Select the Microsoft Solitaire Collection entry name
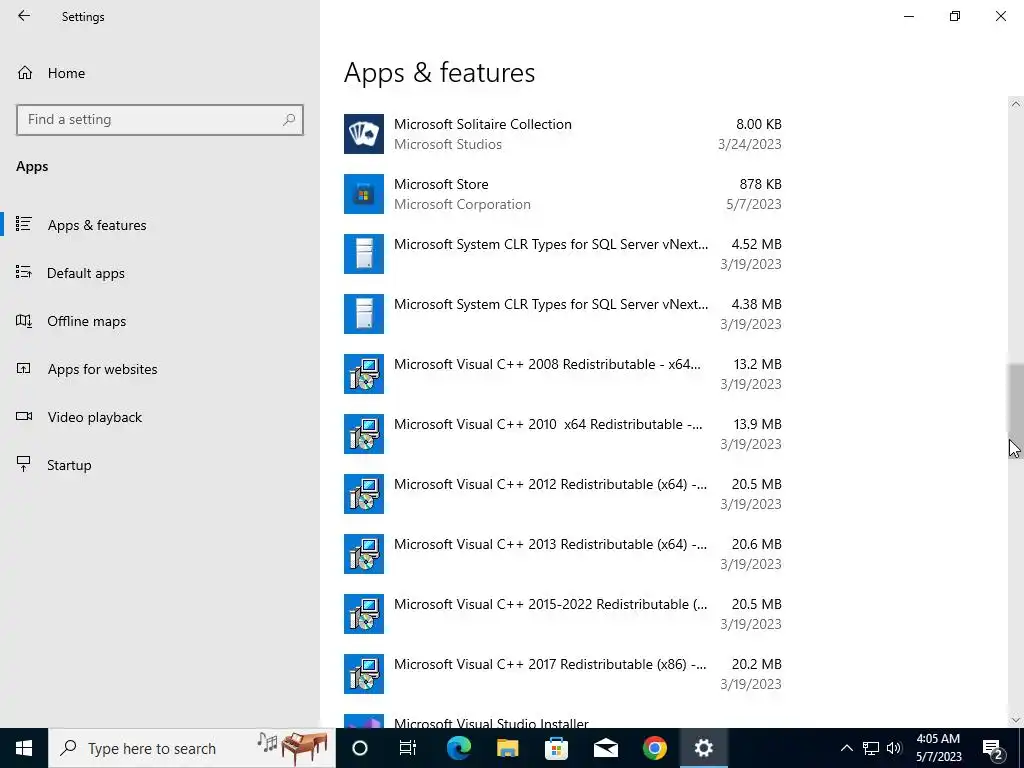 pos(483,124)
